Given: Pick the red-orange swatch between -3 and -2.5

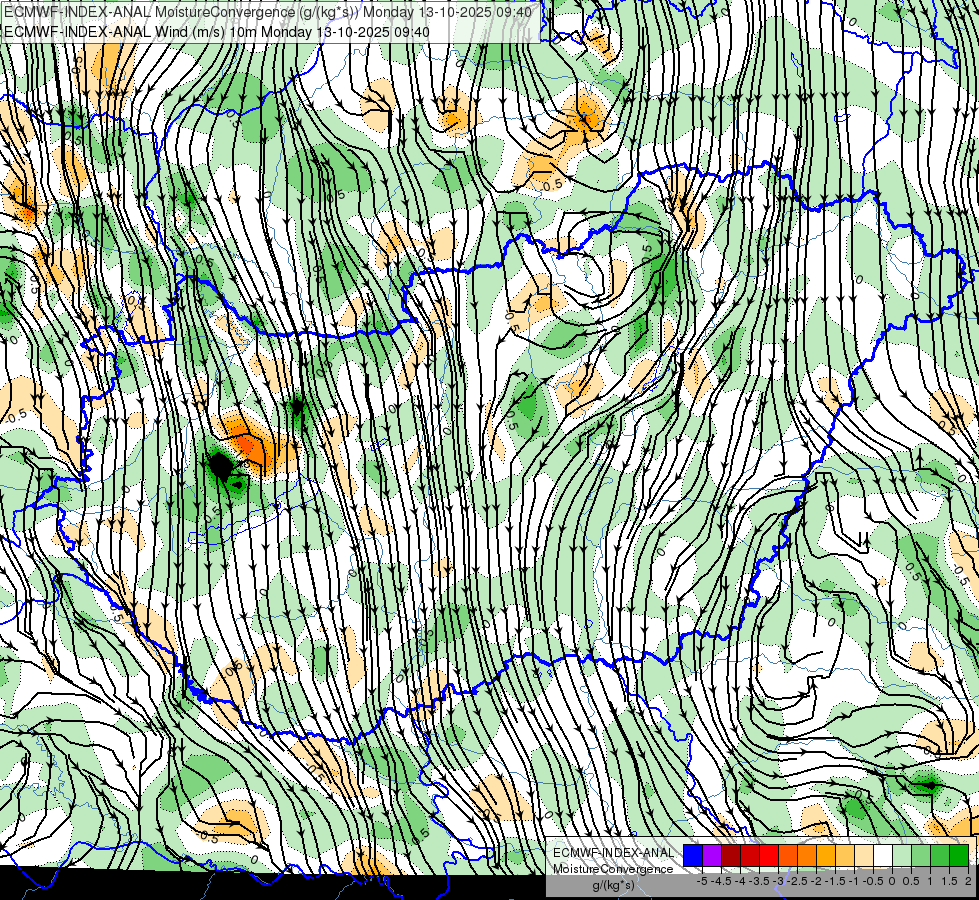Looking at the screenshot, I should point(788,855).
